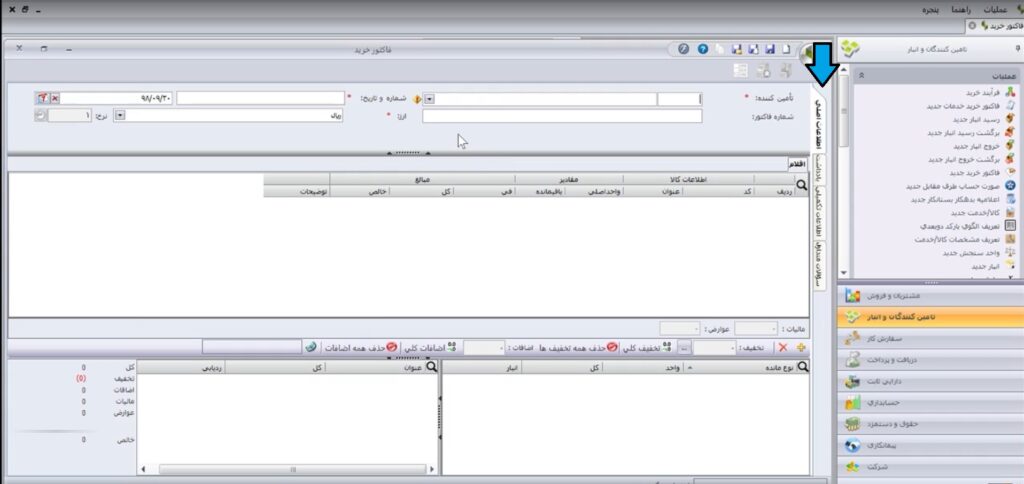Click تخفیف کلی button
The height and width of the screenshot is (484, 1024).
(x=646, y=347)
